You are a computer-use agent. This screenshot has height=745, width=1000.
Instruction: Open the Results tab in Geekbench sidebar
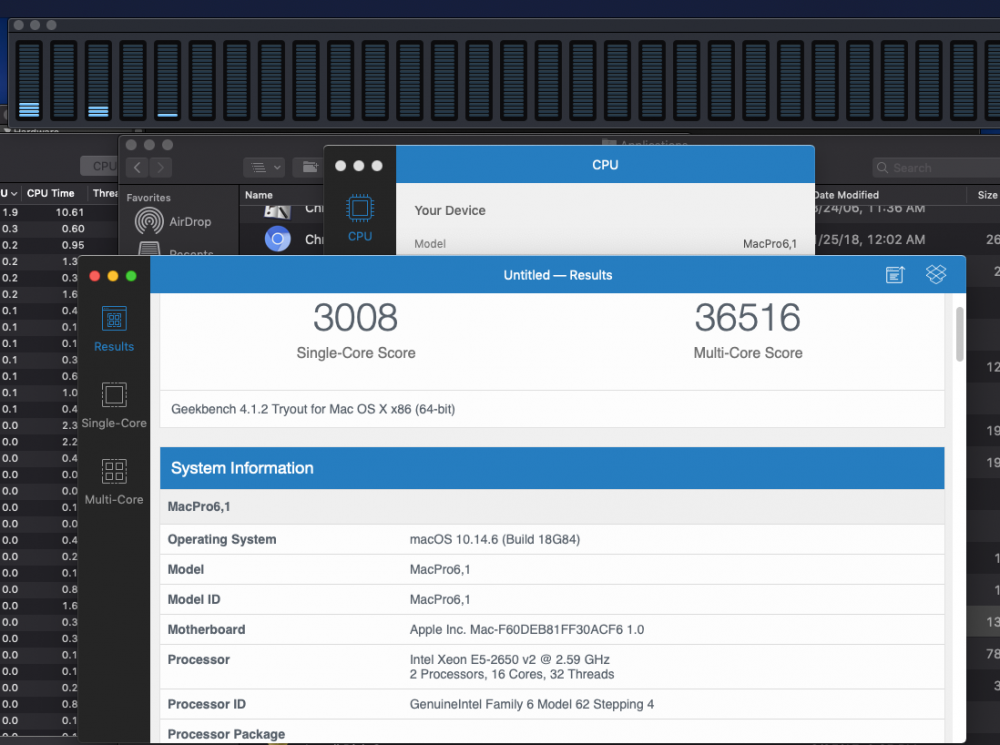click(x=114, y=330)
